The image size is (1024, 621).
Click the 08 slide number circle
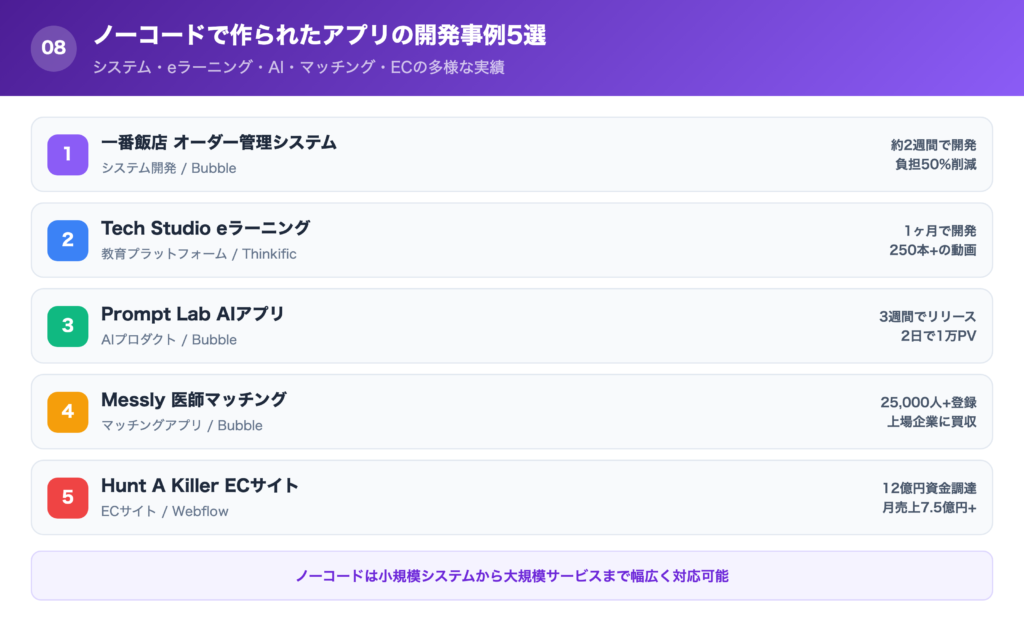(x=54, y=48)
